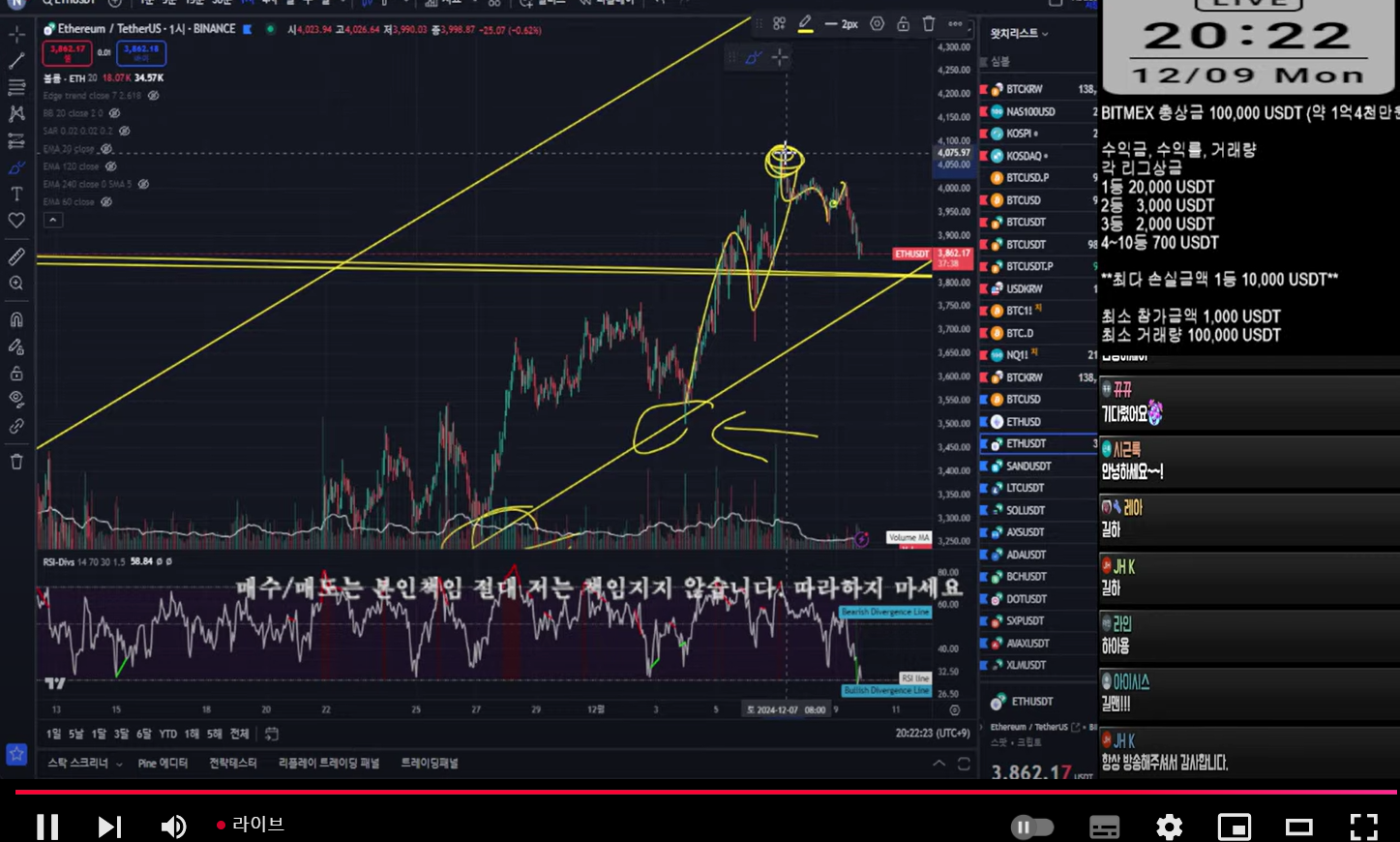This screenshot has width=1400, height=842.
Task: Select SANDUSDT in the watchlist
Action: 1039,466
